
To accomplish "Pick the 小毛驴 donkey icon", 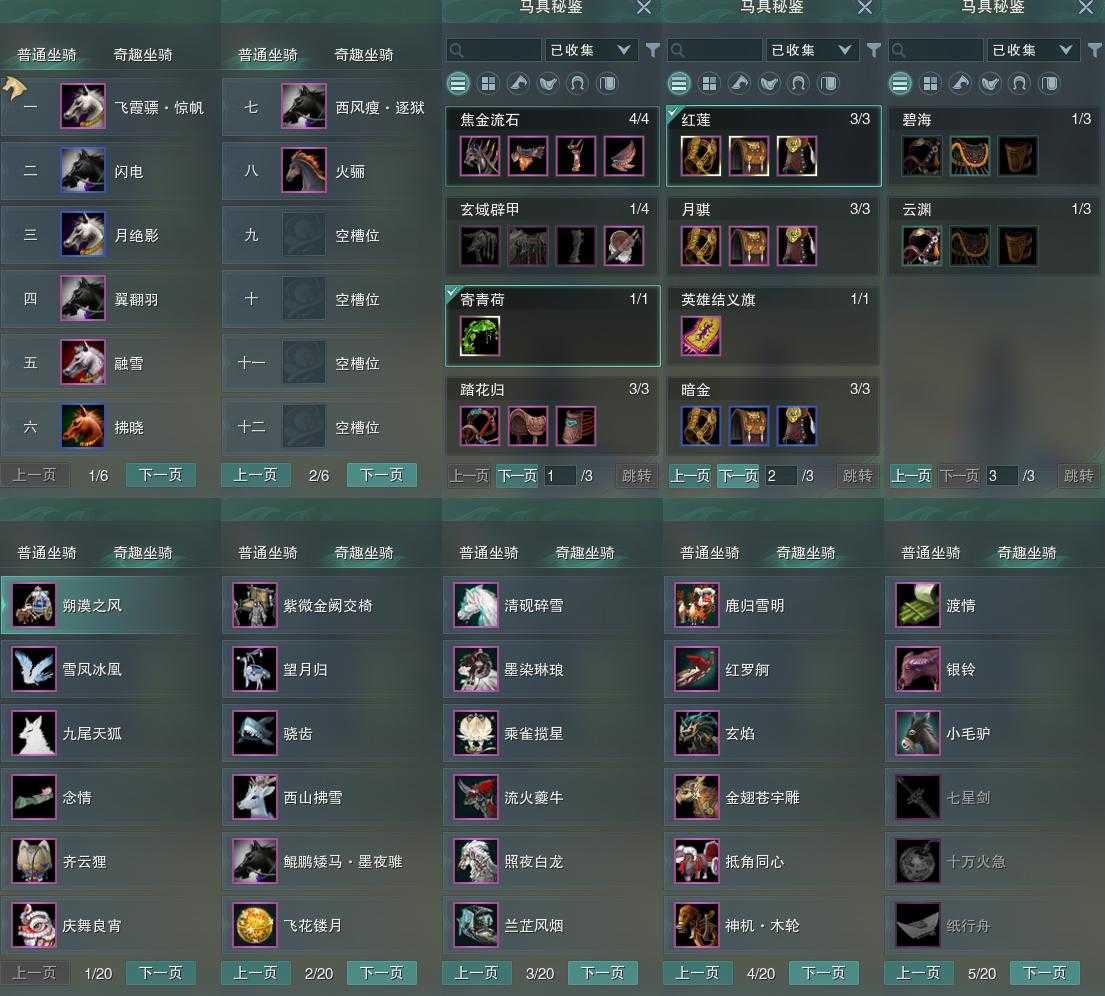I will pos(918,733).
